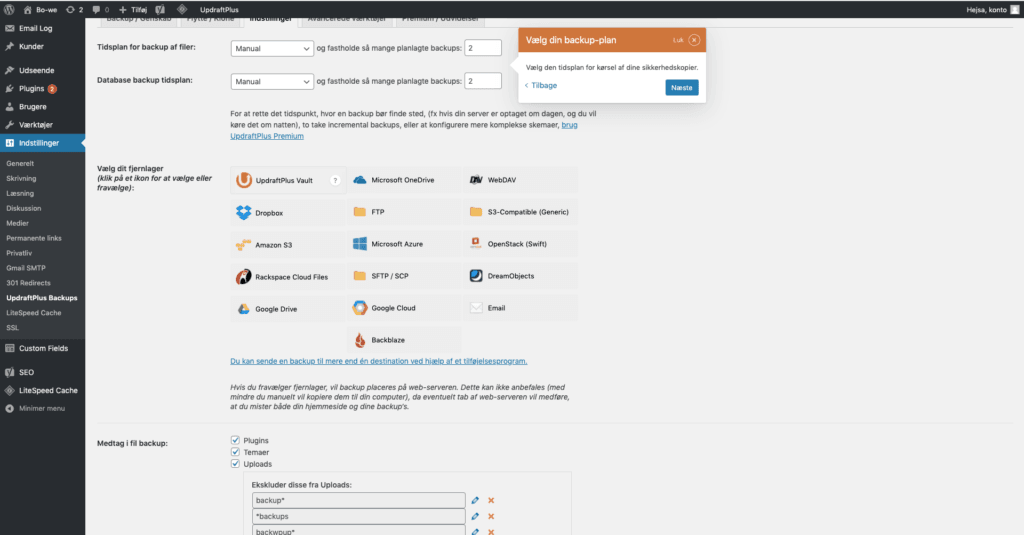
Task: Delete the backup* exclusion rule
Action: (491, 500)
